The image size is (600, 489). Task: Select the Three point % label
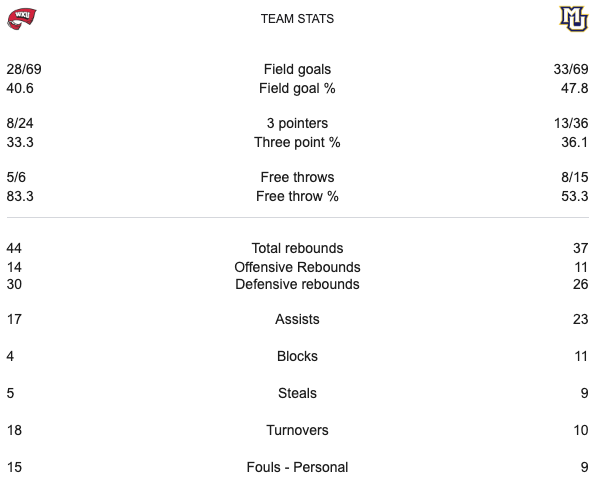coord(297,142)
